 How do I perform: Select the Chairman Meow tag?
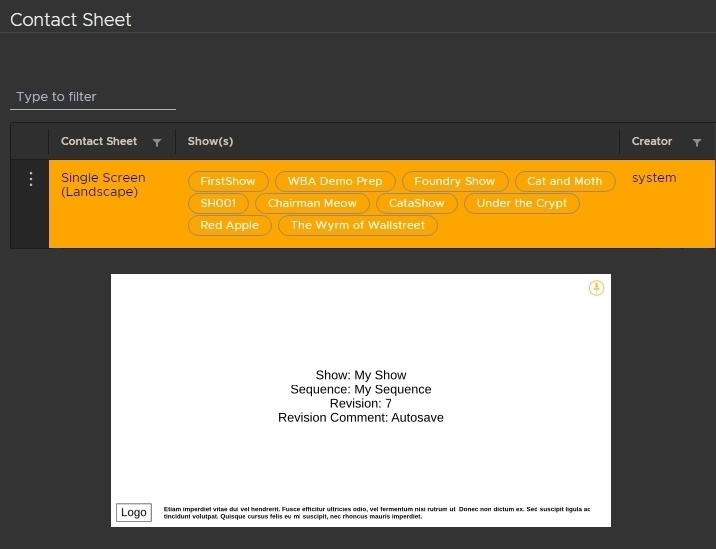pyautogui.click(x=312, y=203)
